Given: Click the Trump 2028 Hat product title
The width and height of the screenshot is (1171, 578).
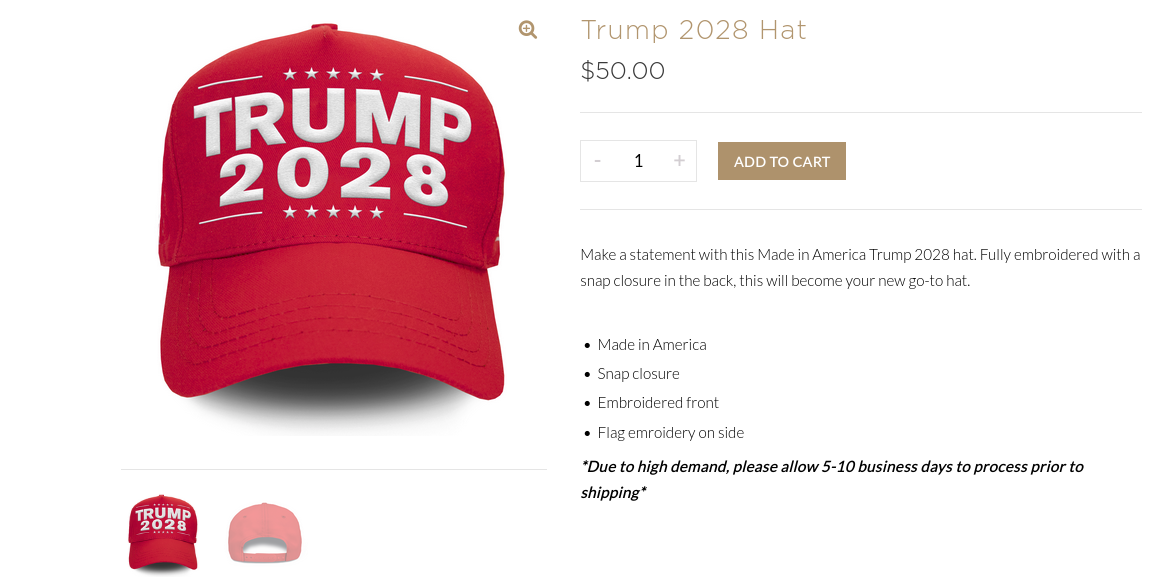Looking at the screenshot, I should point(694,30).
